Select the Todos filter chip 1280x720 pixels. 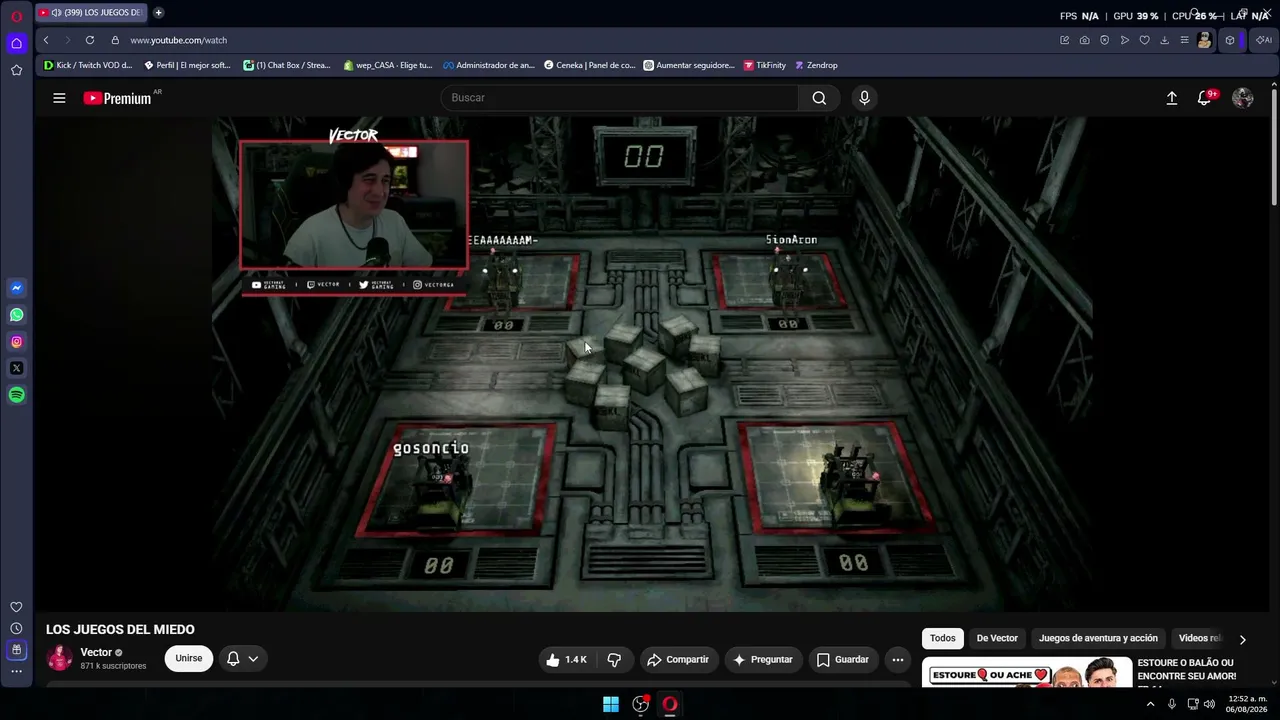pyautogui.click(x=943, y=638)
